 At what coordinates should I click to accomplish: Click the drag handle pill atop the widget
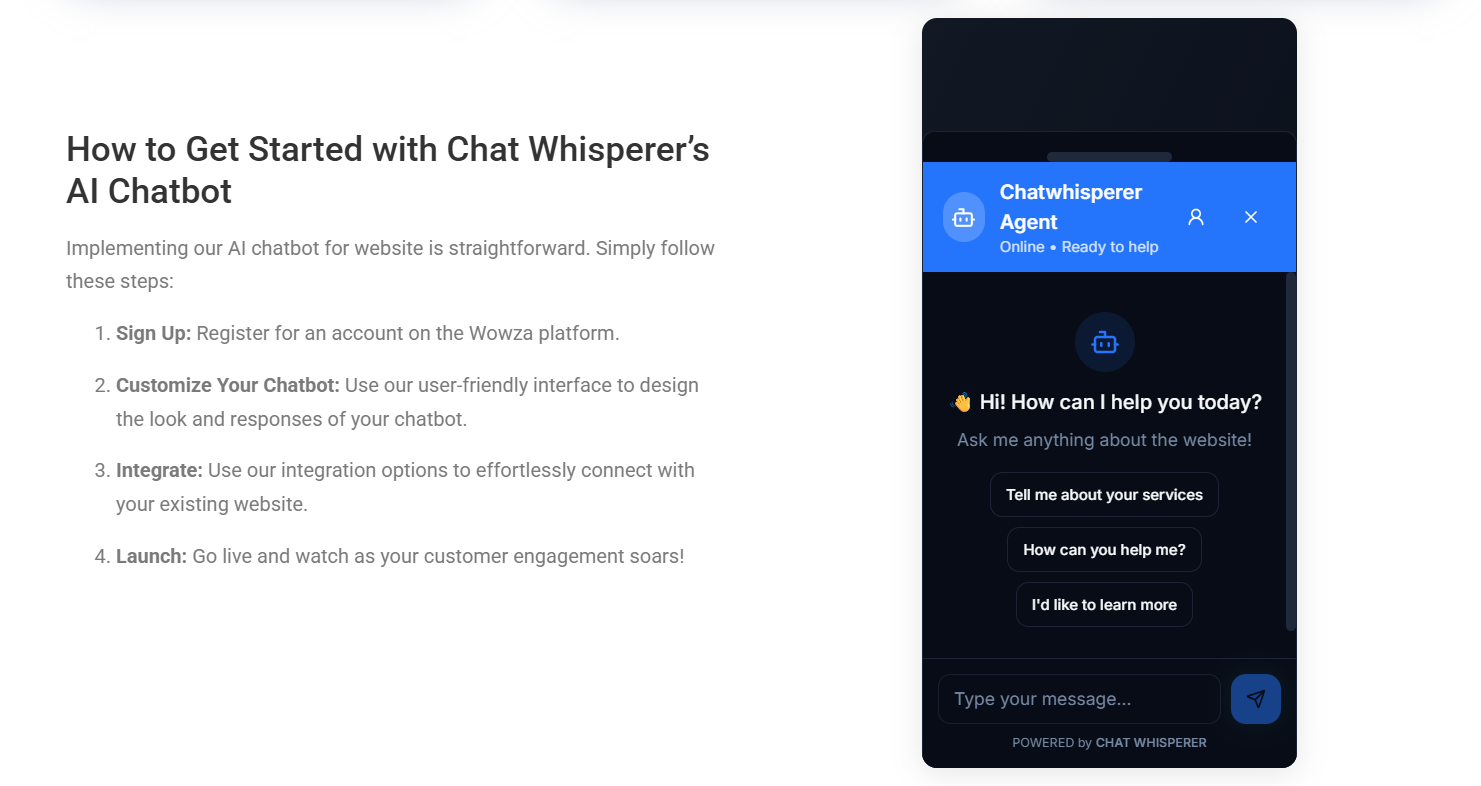coord(1108,157)
